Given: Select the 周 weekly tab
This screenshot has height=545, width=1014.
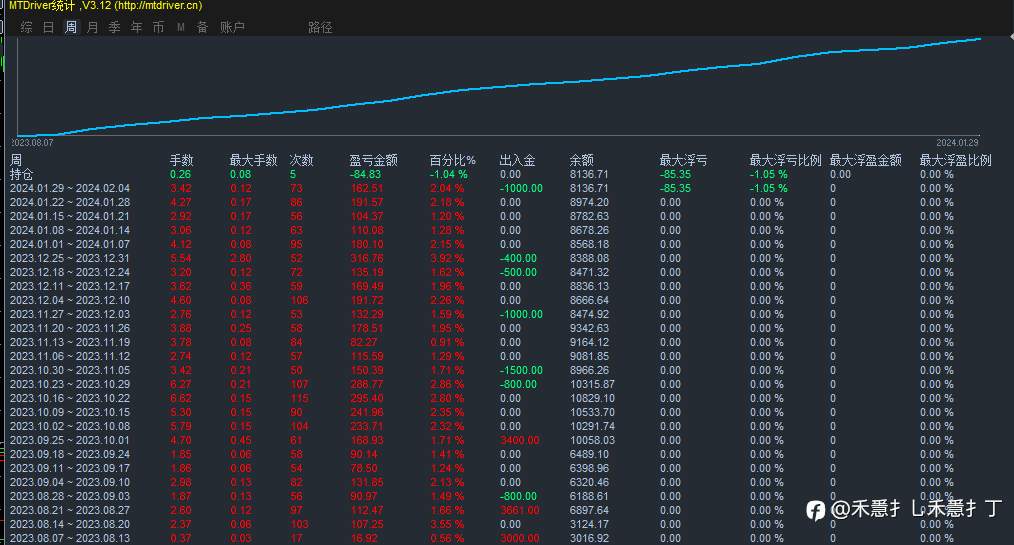Looking at the screenshot, I should pos(70,27).
